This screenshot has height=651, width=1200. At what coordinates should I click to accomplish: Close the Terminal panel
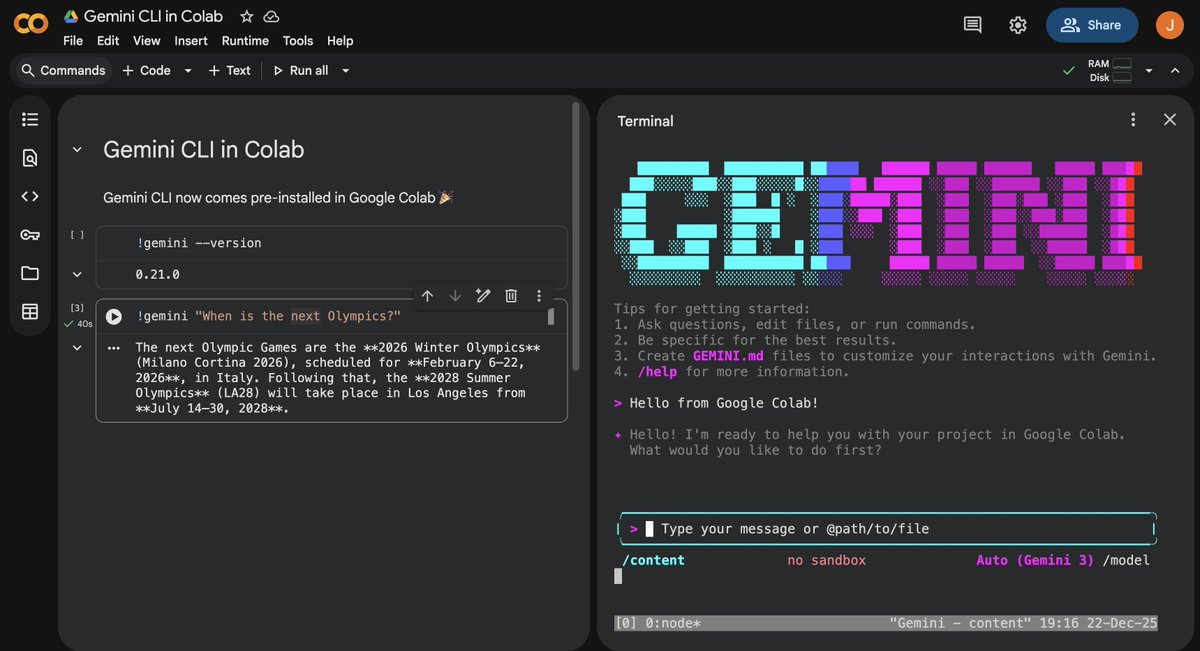(x=1170, y=120)
